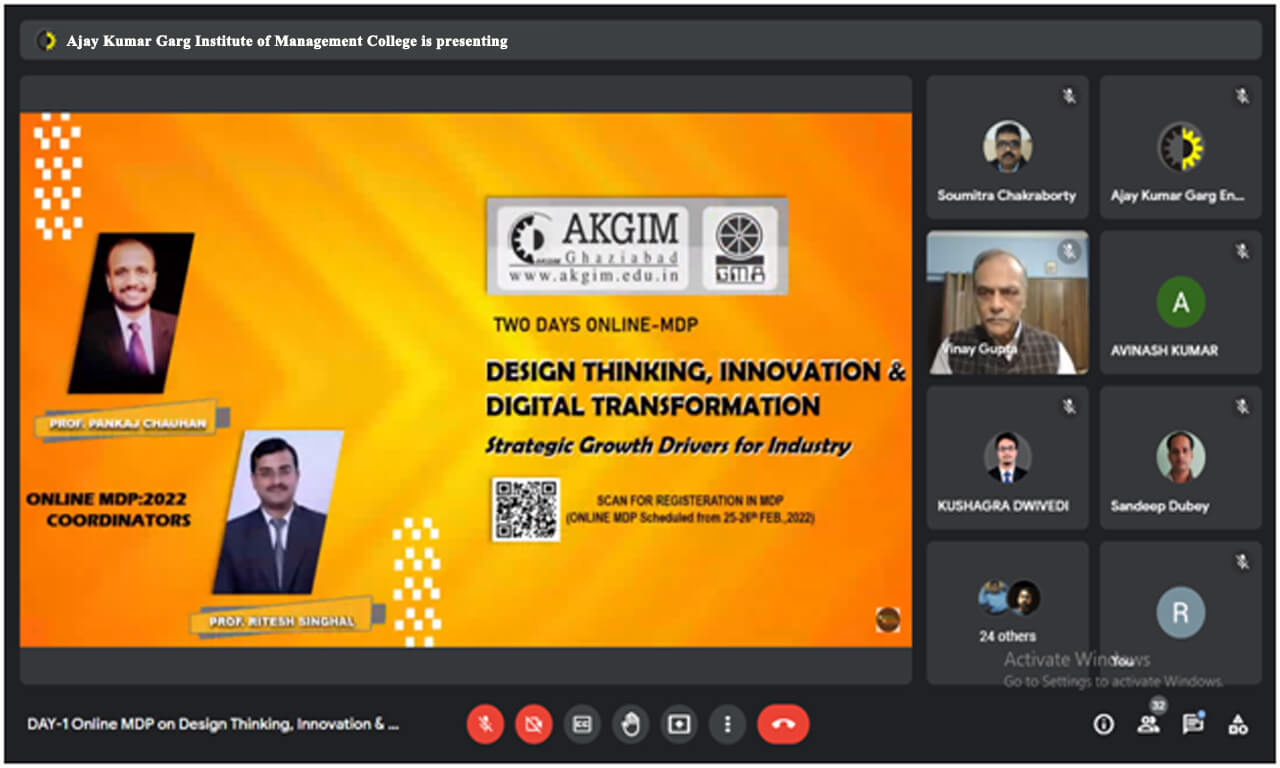Unmute your microphone in the call bar
The width and height of the screenshot is (1280, 768).
point(485,724)
